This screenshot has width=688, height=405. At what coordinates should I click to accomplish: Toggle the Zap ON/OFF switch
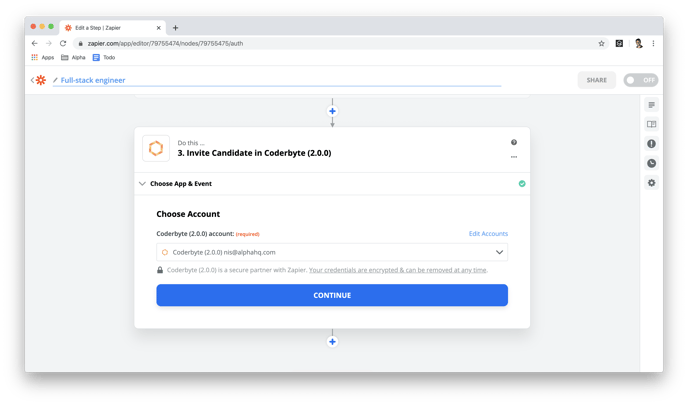[641, 80]
